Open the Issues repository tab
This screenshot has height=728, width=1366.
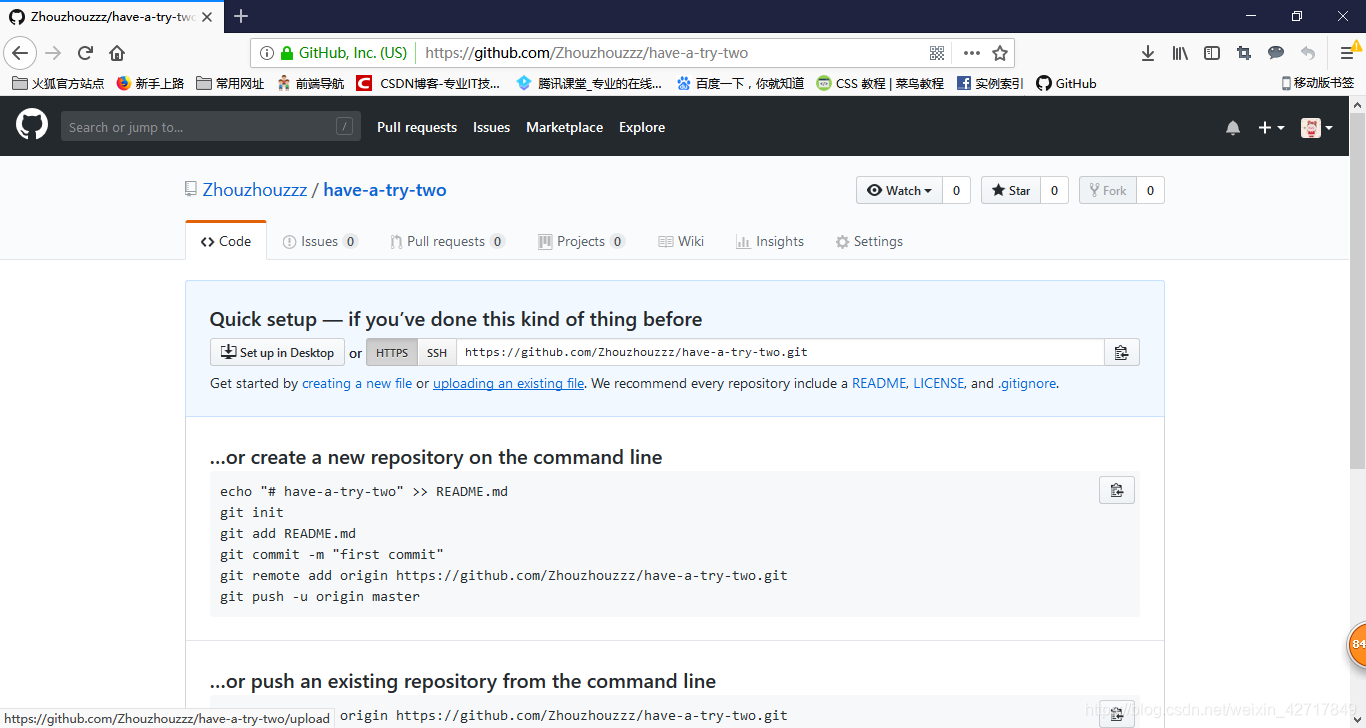(x=320, y=241)
